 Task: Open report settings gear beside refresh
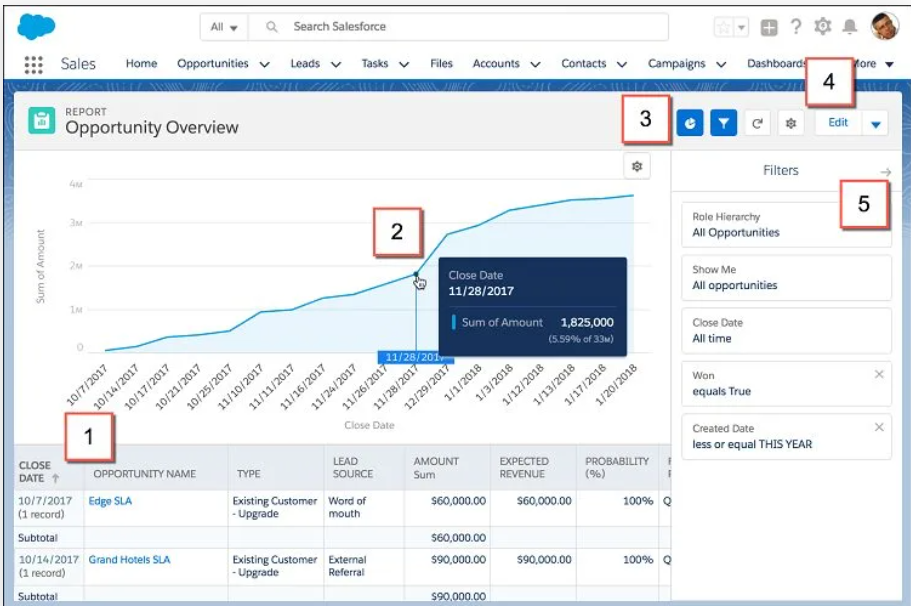[x=791, y=123]
